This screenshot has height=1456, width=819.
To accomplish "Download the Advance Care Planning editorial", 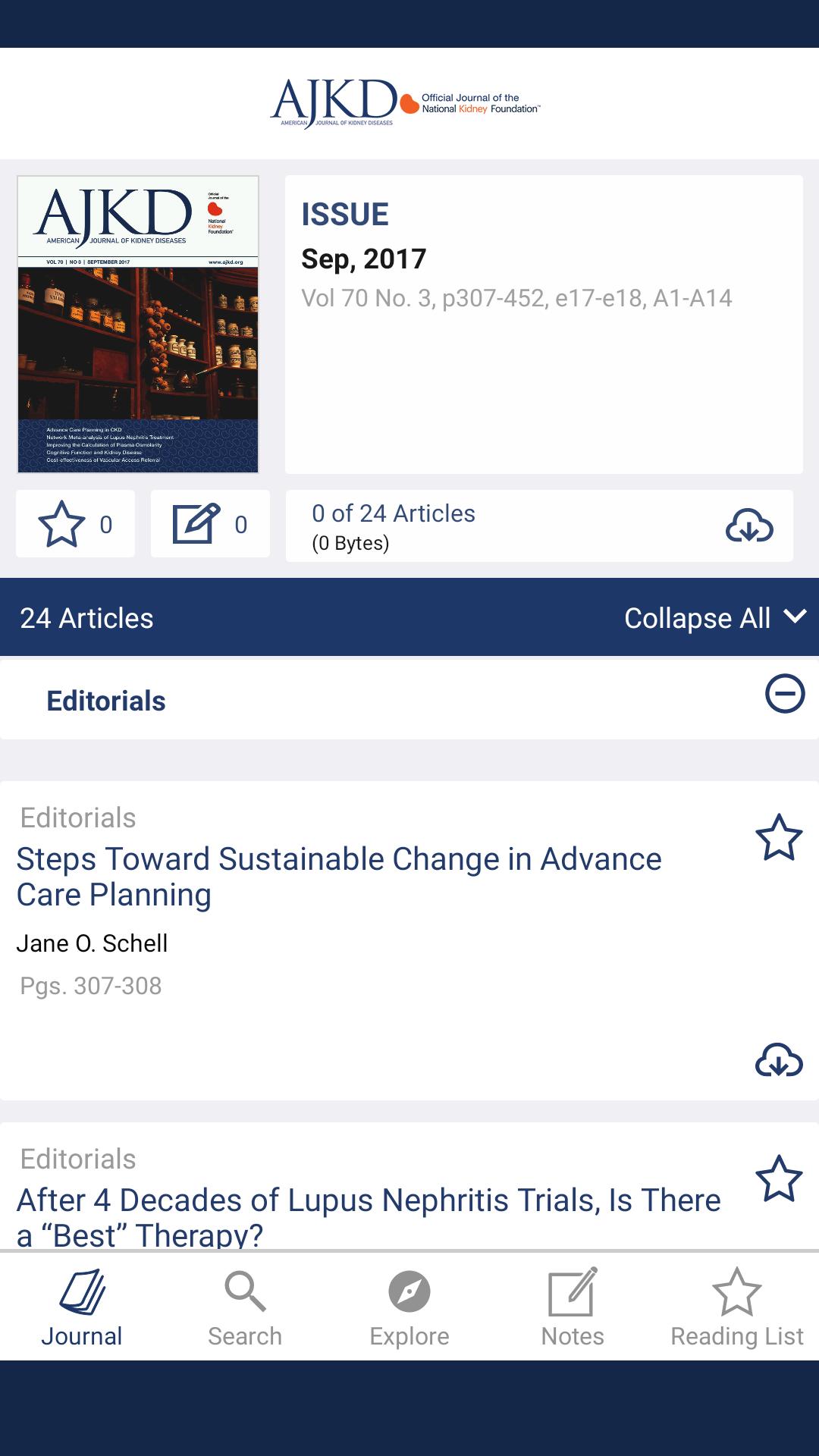I will click(x=778, y=1059).
